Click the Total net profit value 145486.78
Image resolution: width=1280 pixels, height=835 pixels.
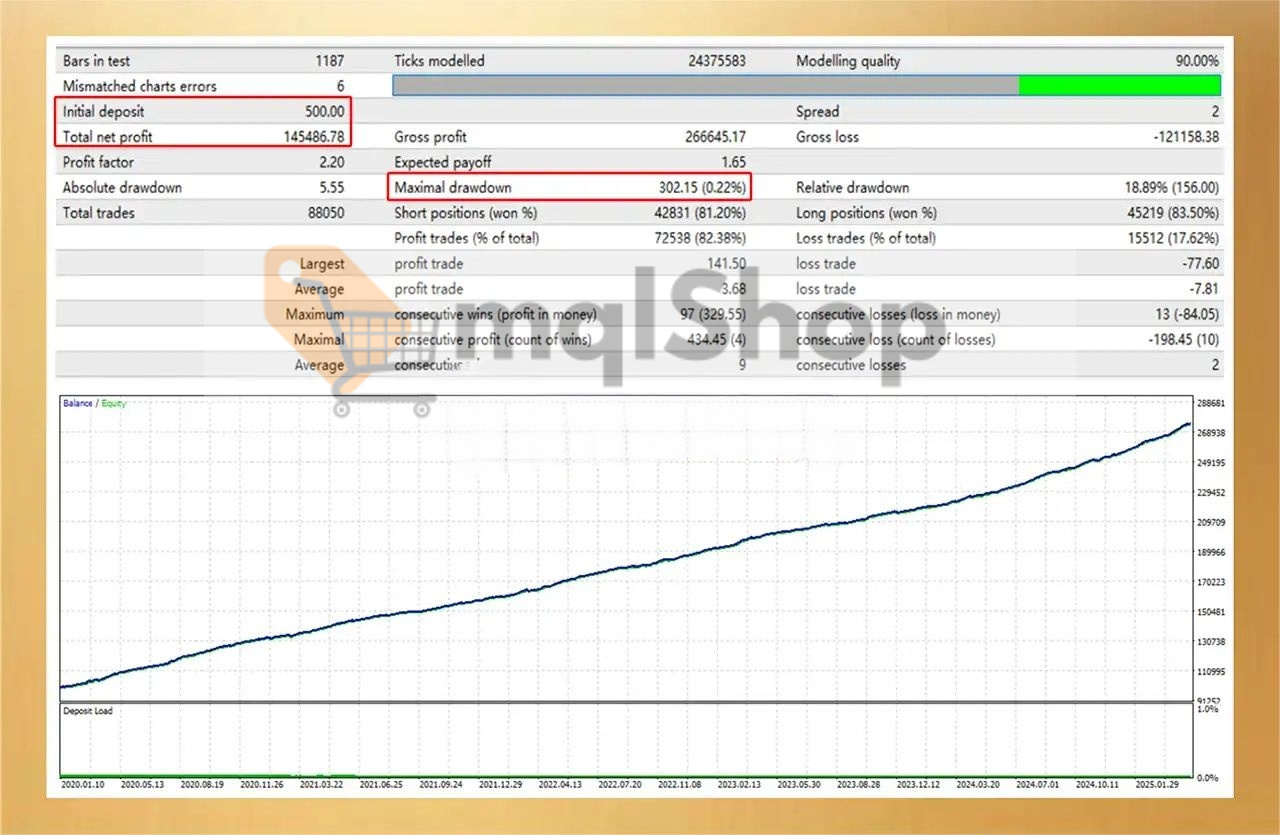coord(314,137)
